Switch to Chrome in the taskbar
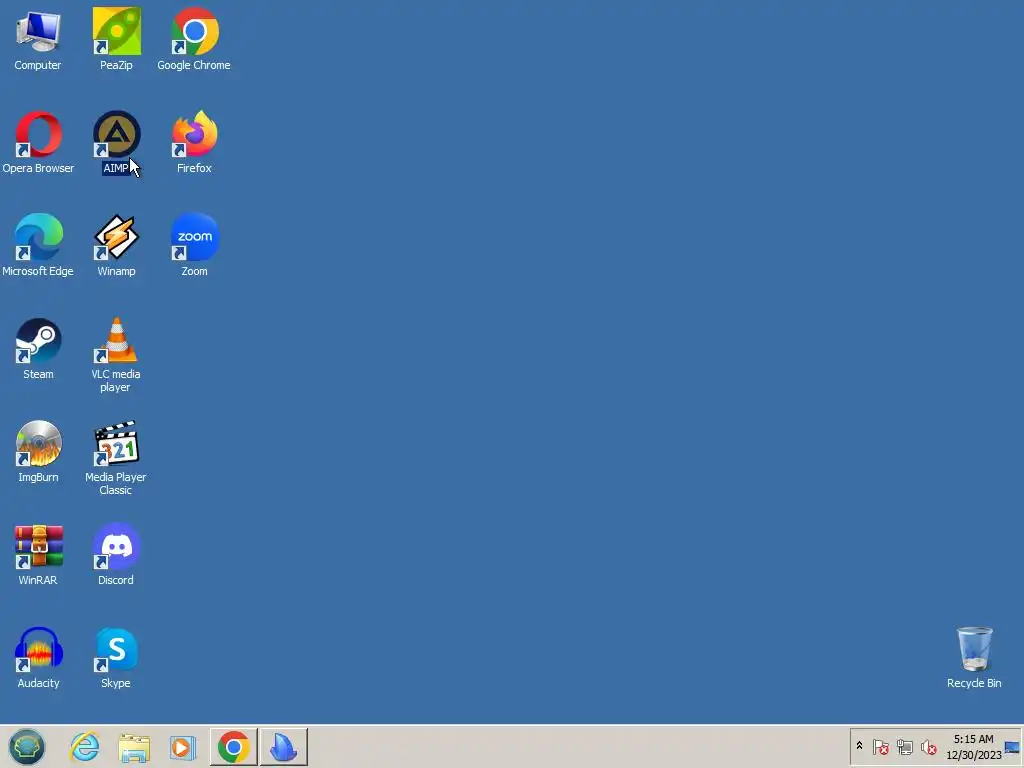 coord(233,746)
